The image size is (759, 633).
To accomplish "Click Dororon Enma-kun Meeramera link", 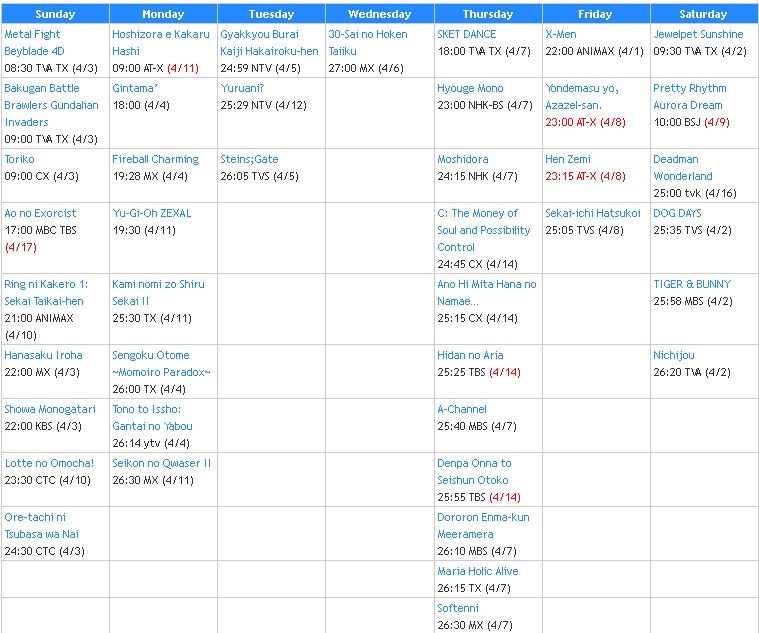I will (483, 526).
